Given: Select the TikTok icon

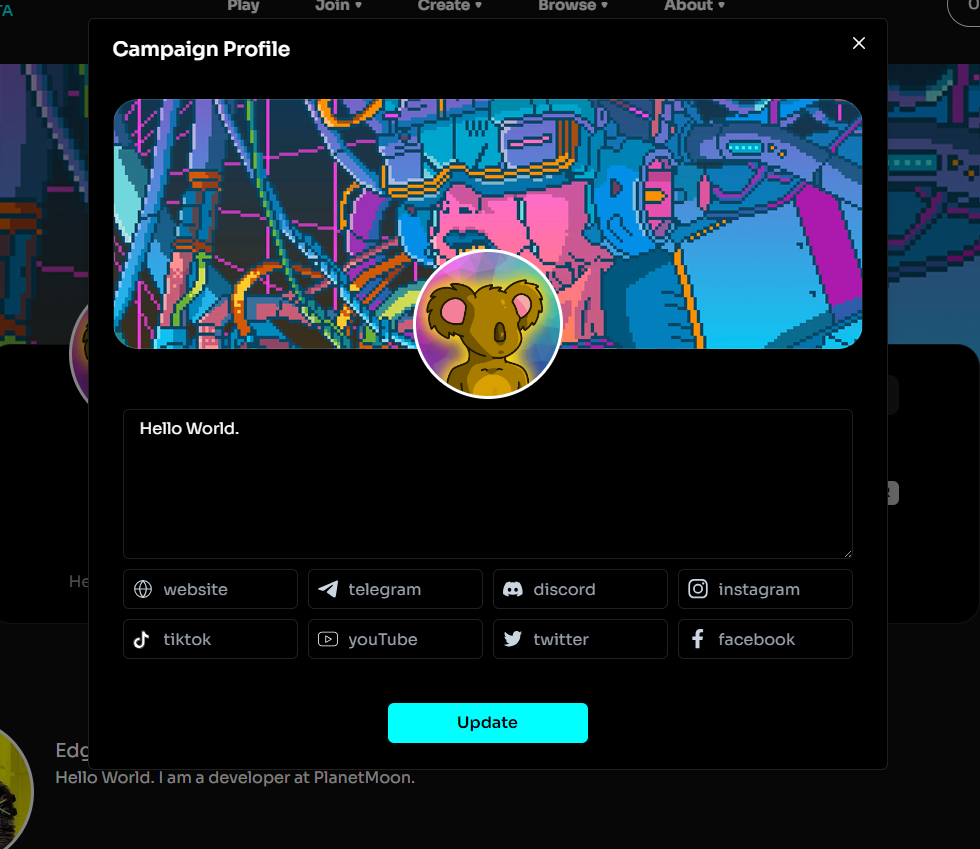Looking at the screenshot, I should (143, 639).
